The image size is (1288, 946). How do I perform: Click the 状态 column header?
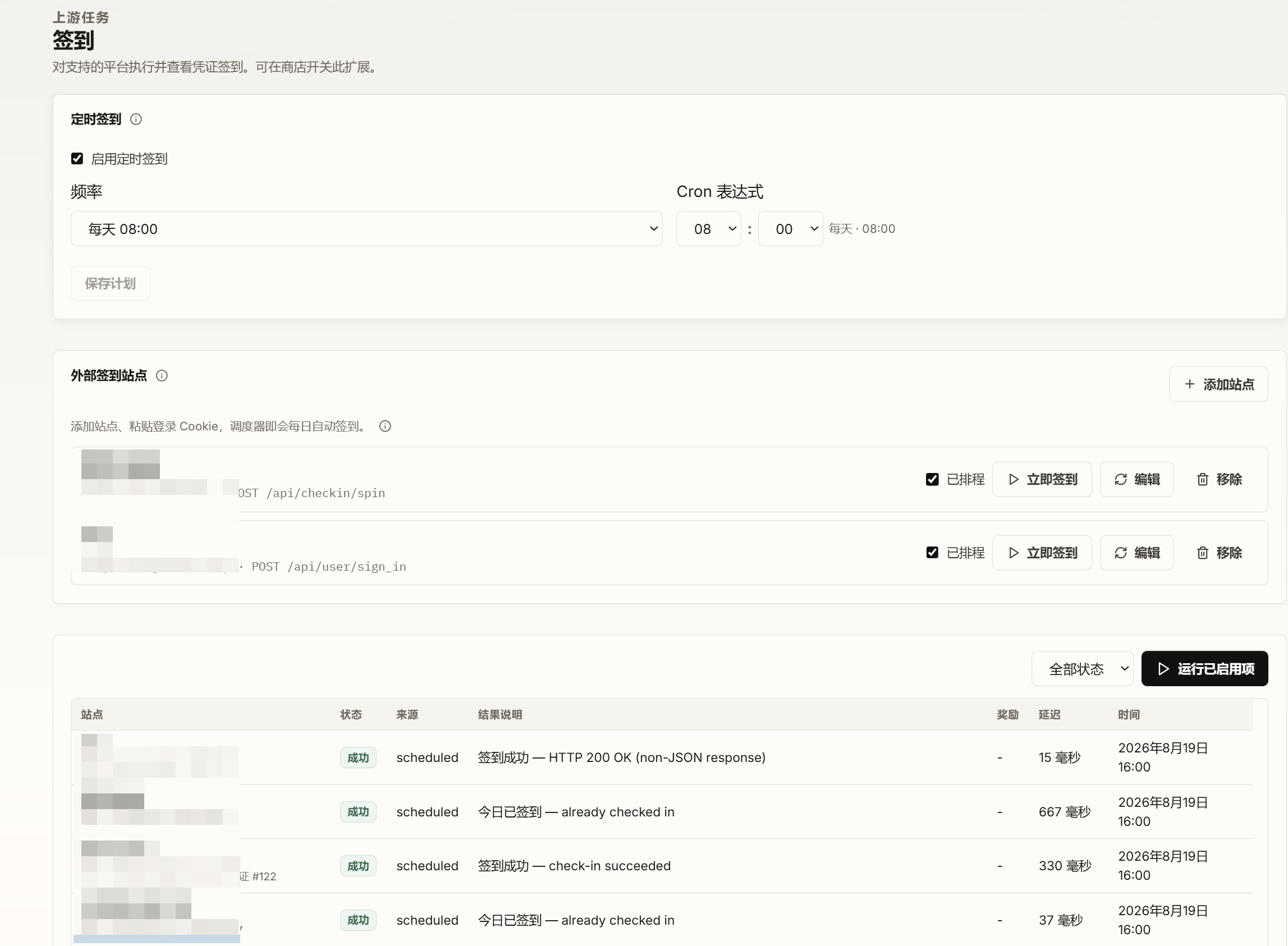[351, 715]
